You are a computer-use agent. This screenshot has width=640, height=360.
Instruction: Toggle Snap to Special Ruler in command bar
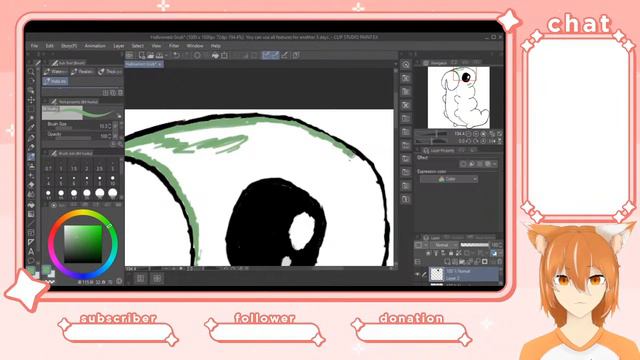pyautogui.click(x=276, y=55)
